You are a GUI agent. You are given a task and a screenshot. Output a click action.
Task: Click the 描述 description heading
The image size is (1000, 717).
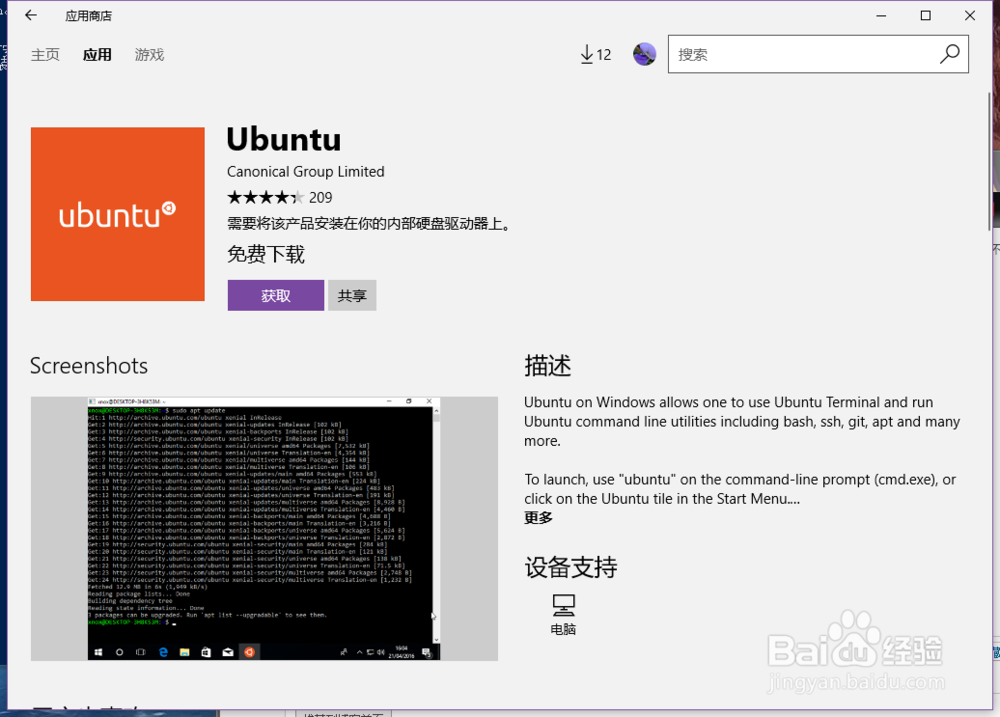548,366
